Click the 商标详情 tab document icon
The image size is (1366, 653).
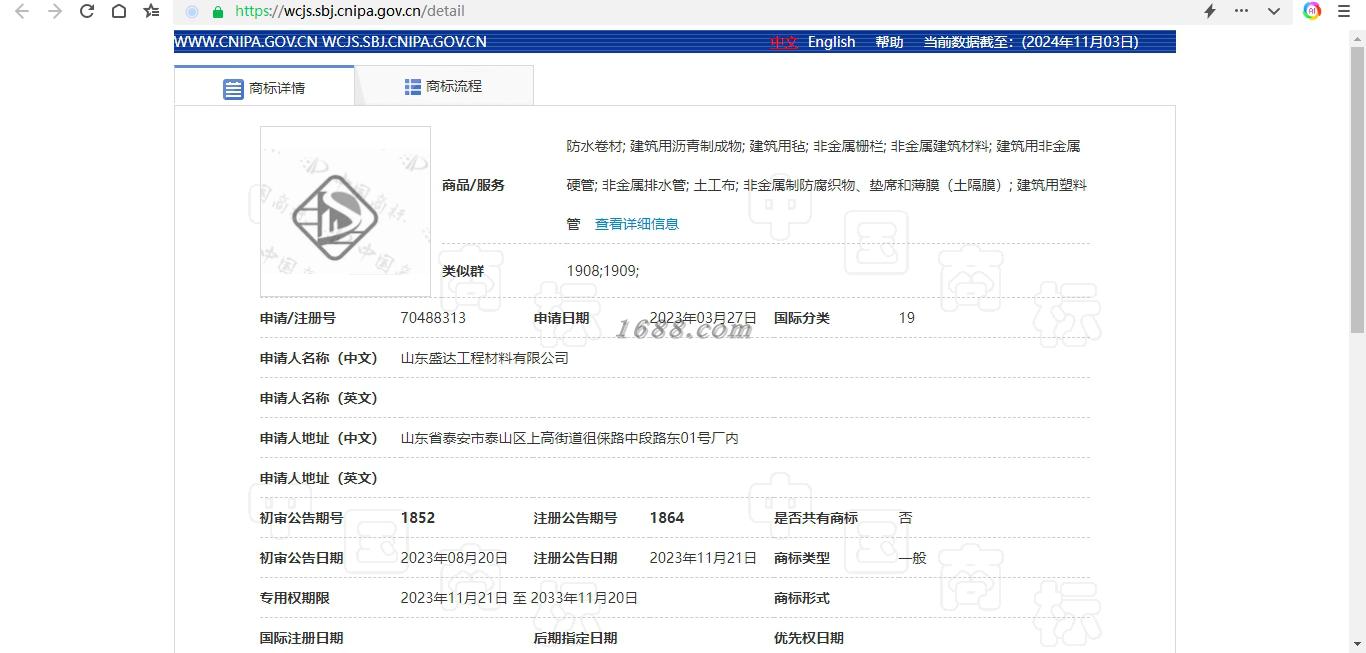point(233,89)
